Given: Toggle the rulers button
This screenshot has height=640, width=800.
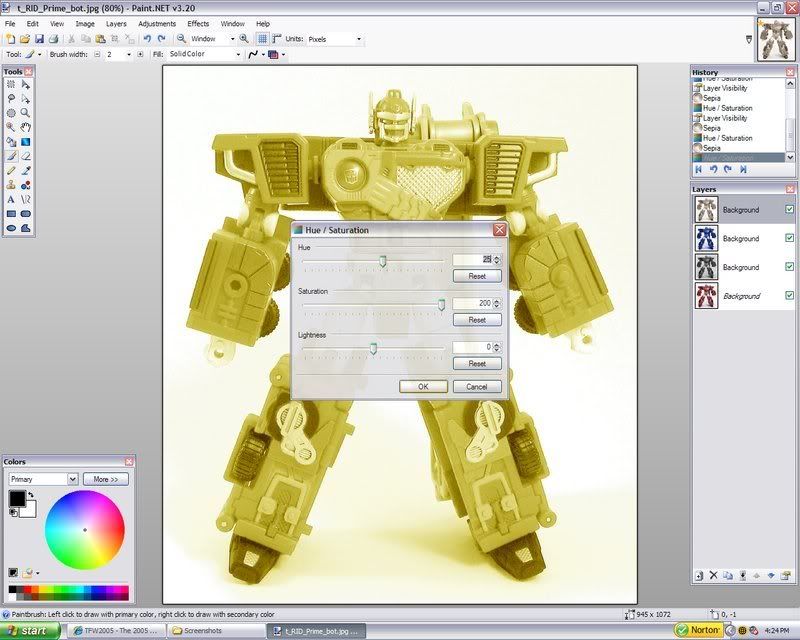Looking at the screenshot, I should tap(277, 39).
